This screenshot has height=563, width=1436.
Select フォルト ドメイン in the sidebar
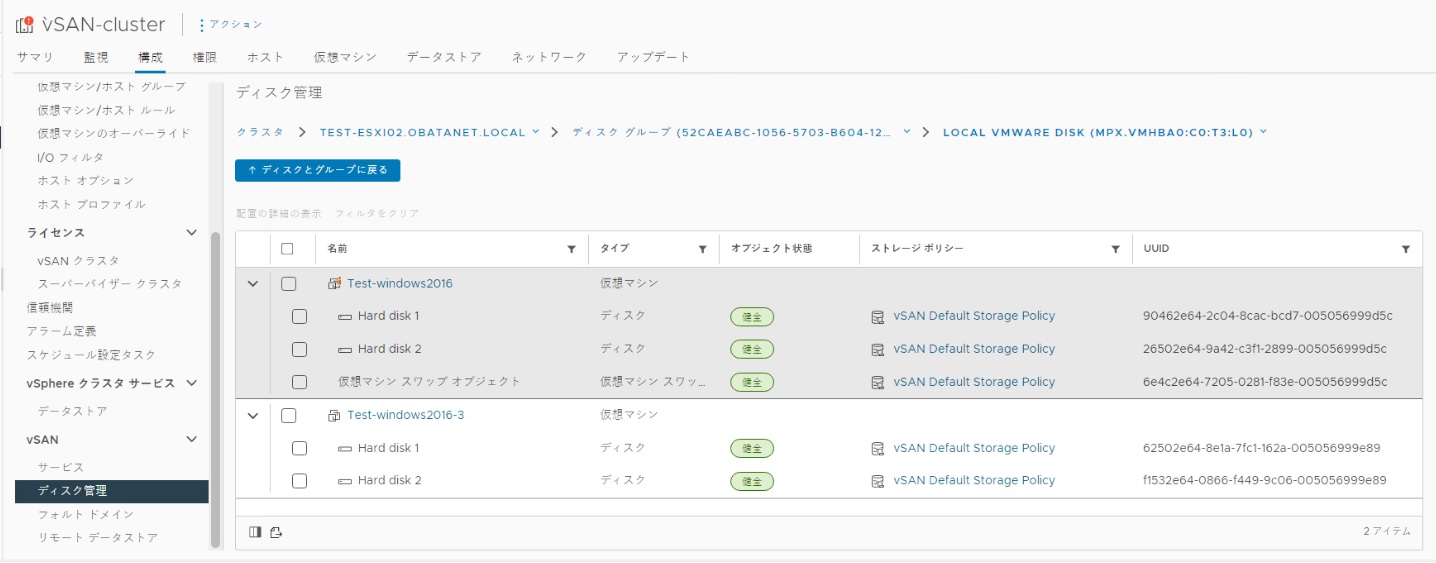pos(85,514)
